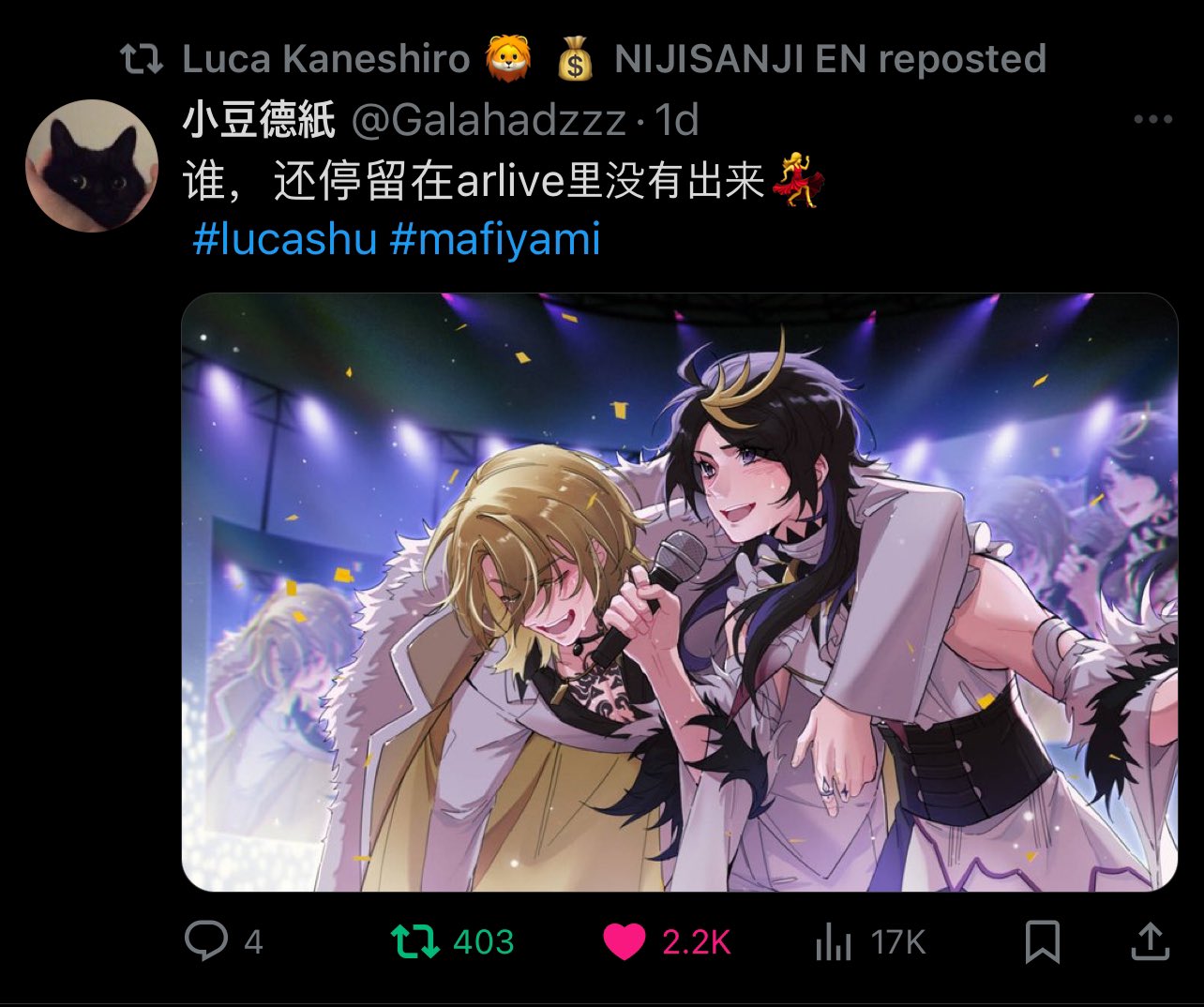Open the @Galahadzzz handle
Image resolution: width=1204 pixels, height=1007 pixels.
(x=489, y=119)
